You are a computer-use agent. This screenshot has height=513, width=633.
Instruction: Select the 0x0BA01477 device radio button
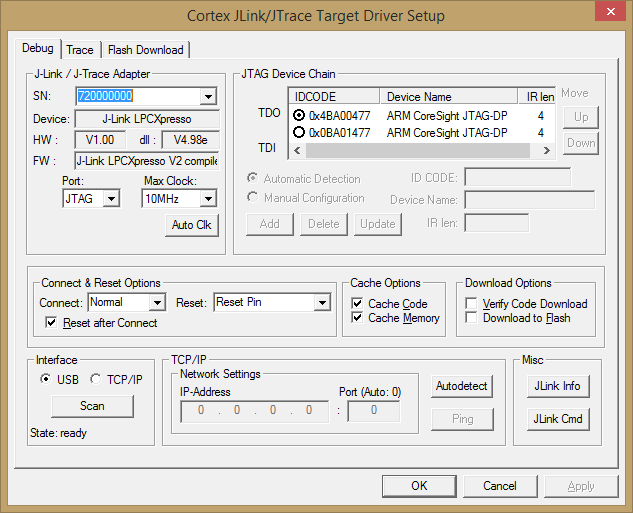pyautogui.click(x=298, y=132)
